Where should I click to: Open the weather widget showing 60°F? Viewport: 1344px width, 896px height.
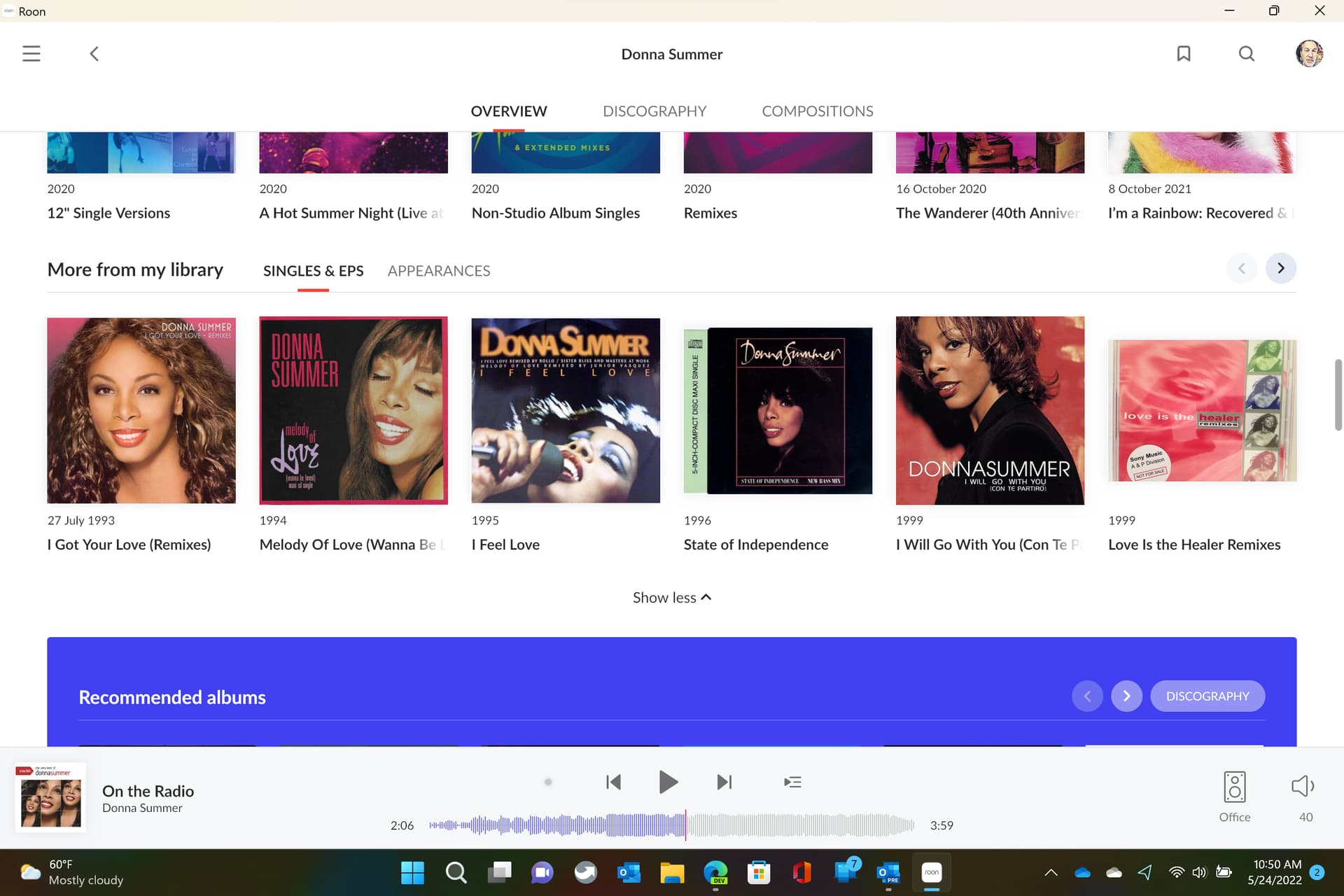(71, 872)
